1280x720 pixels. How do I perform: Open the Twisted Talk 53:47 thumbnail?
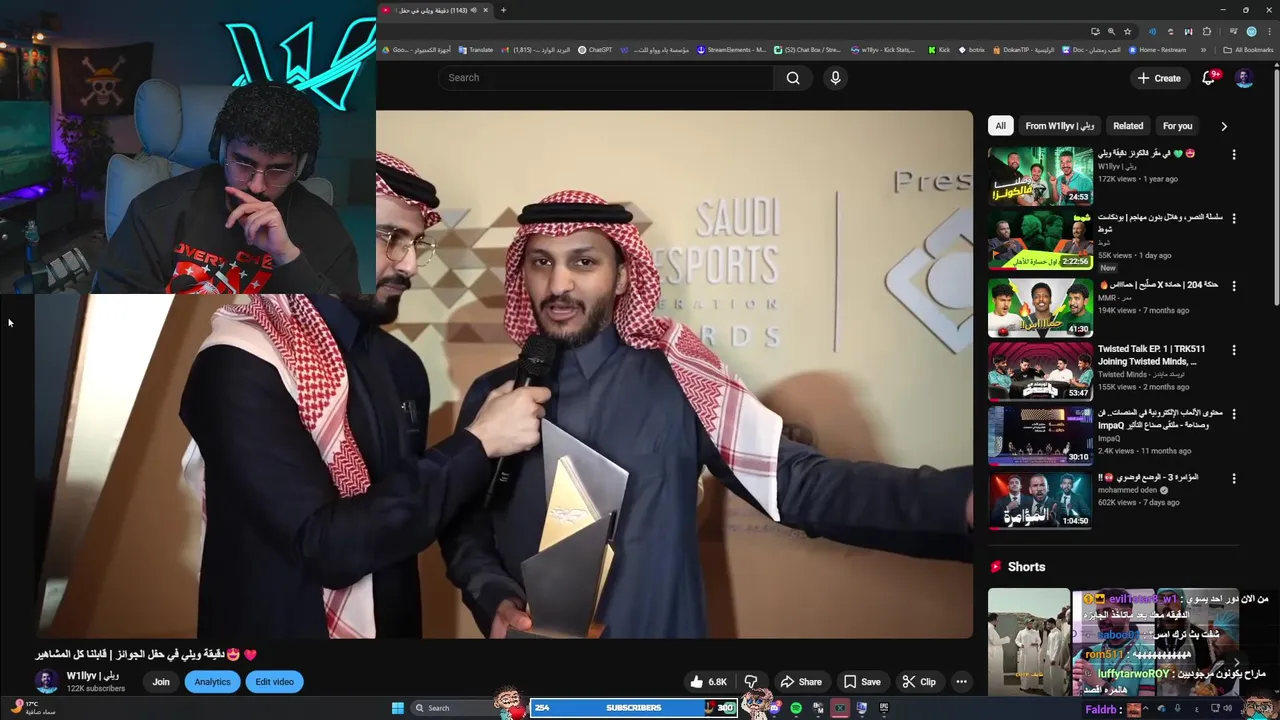pos(1040,372)
